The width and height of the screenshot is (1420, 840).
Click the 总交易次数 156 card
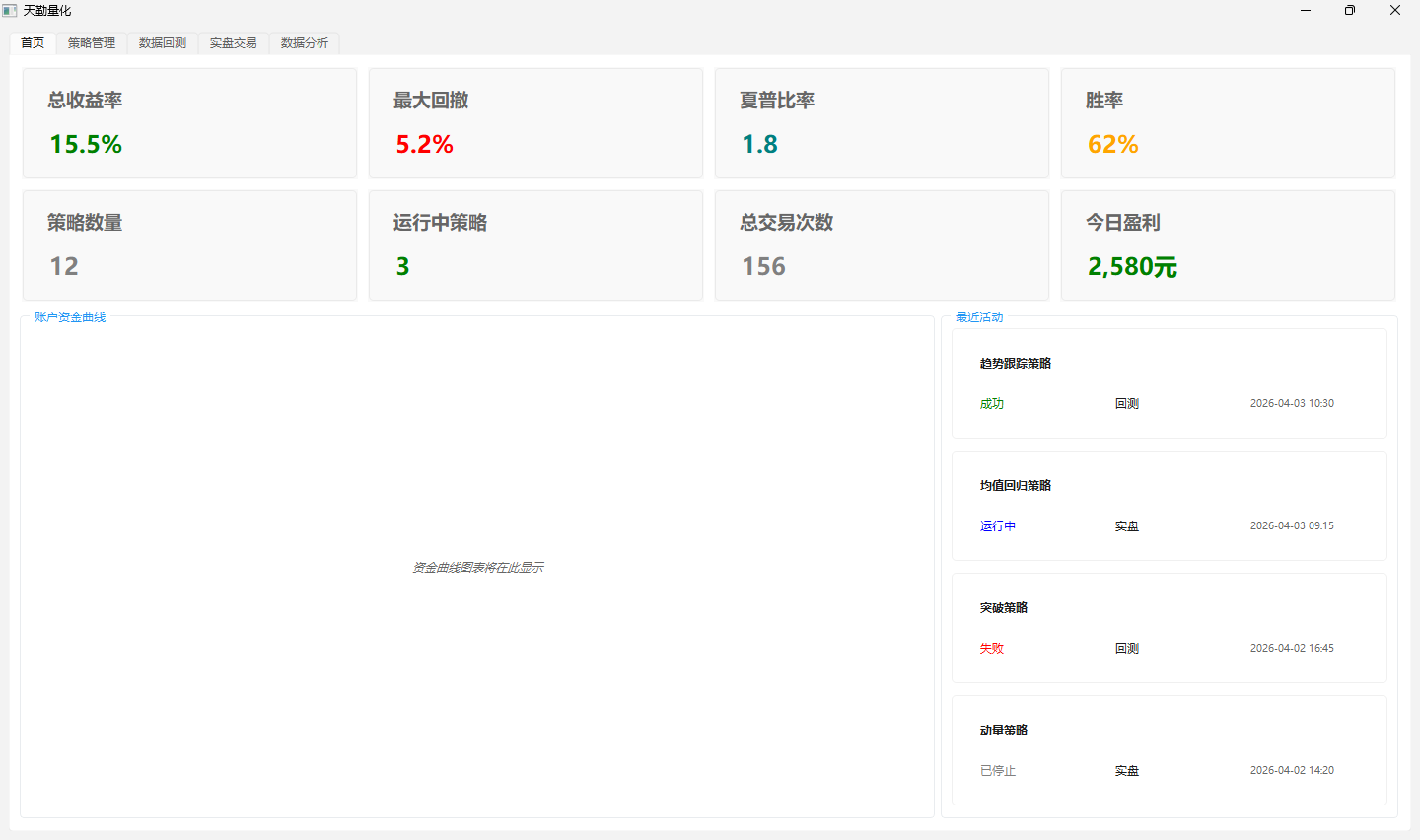tap(882, 245)
